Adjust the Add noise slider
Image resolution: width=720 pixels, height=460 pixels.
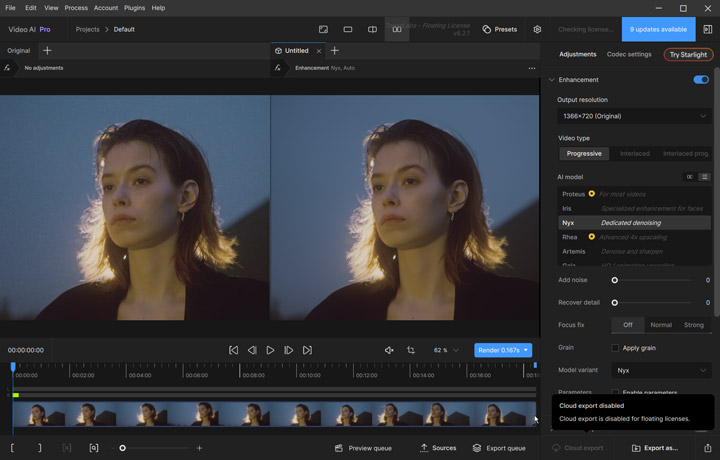pyautogui.click(x=615, y=280)
